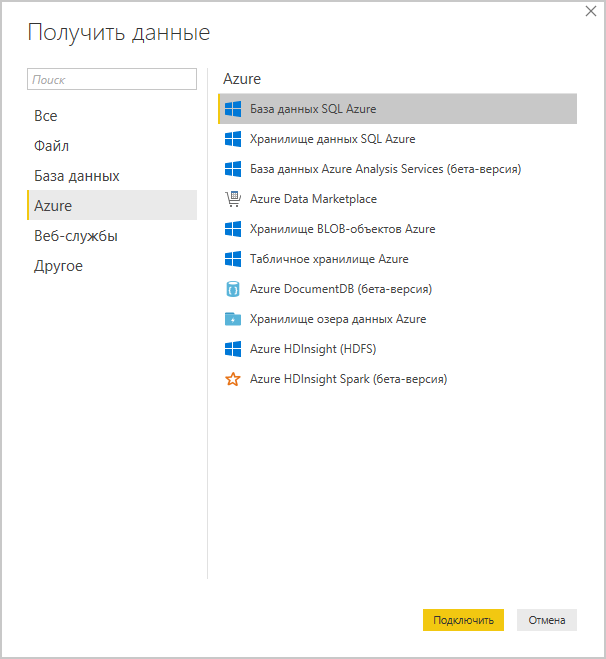Choose Azure DocumentDB (бета-версия) text
Image resolution: width=606 pixels, height=659 pixels.
[341, 289]
